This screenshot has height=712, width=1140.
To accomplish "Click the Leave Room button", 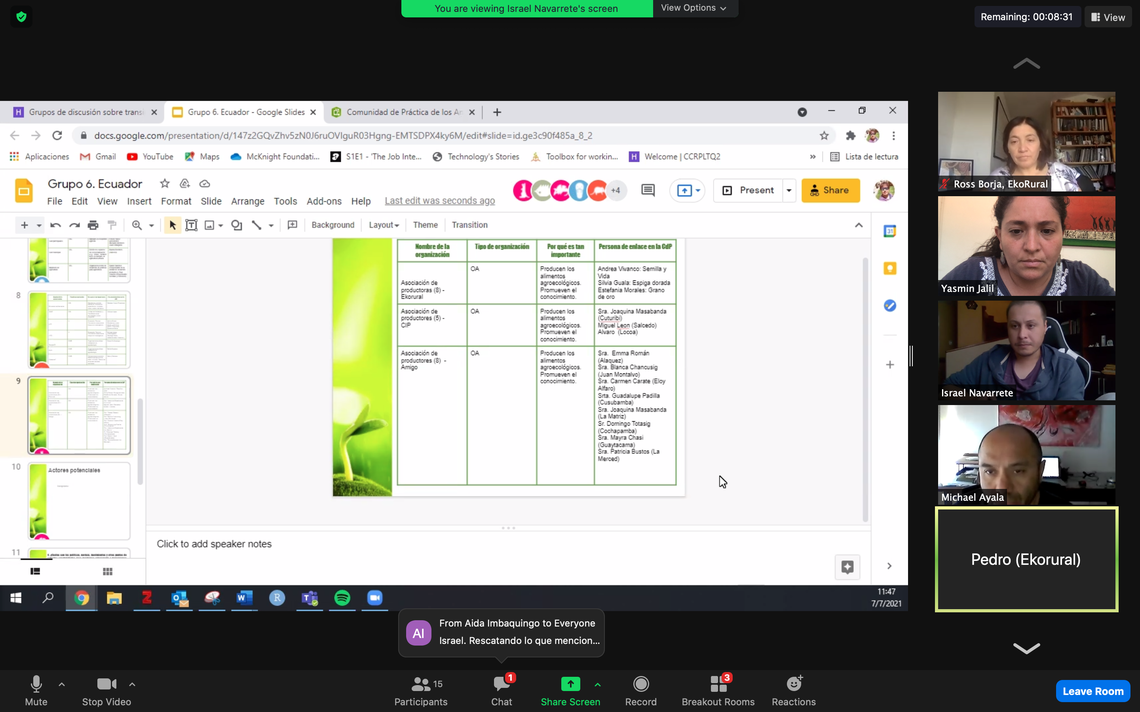I will 1092,691.
